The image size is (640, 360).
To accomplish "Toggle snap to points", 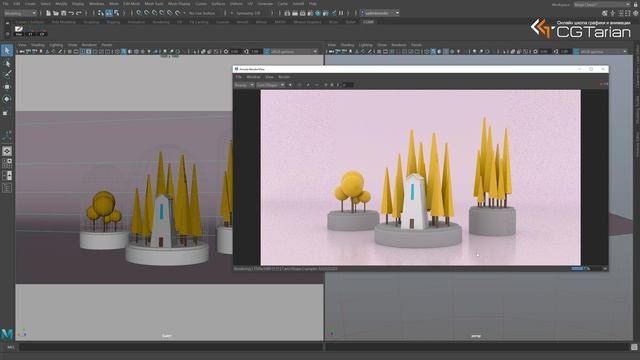I will pos(155,13).
